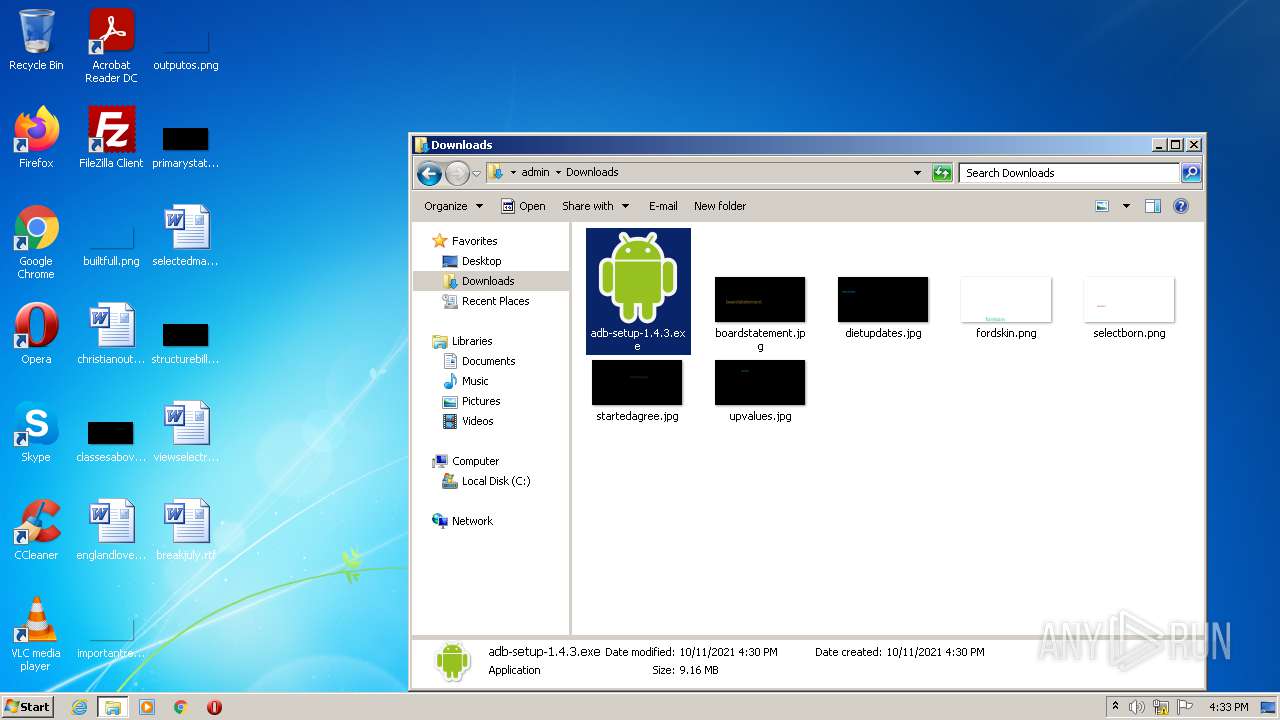Open Skype desktop shortcut

pyautogui.click(x=36, y=431)
